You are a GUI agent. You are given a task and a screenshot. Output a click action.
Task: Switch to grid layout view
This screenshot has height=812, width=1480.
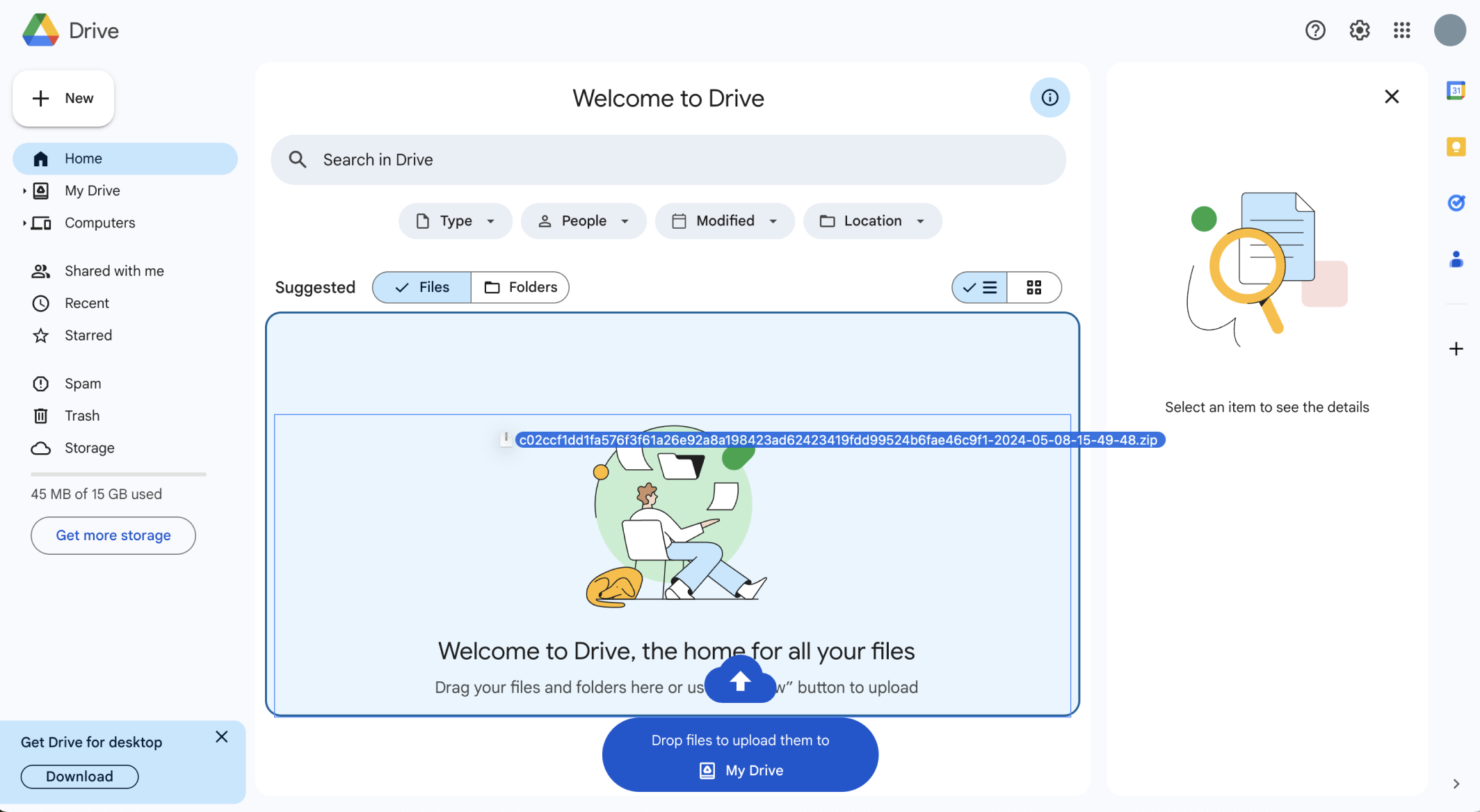[x=1033, y=288]
